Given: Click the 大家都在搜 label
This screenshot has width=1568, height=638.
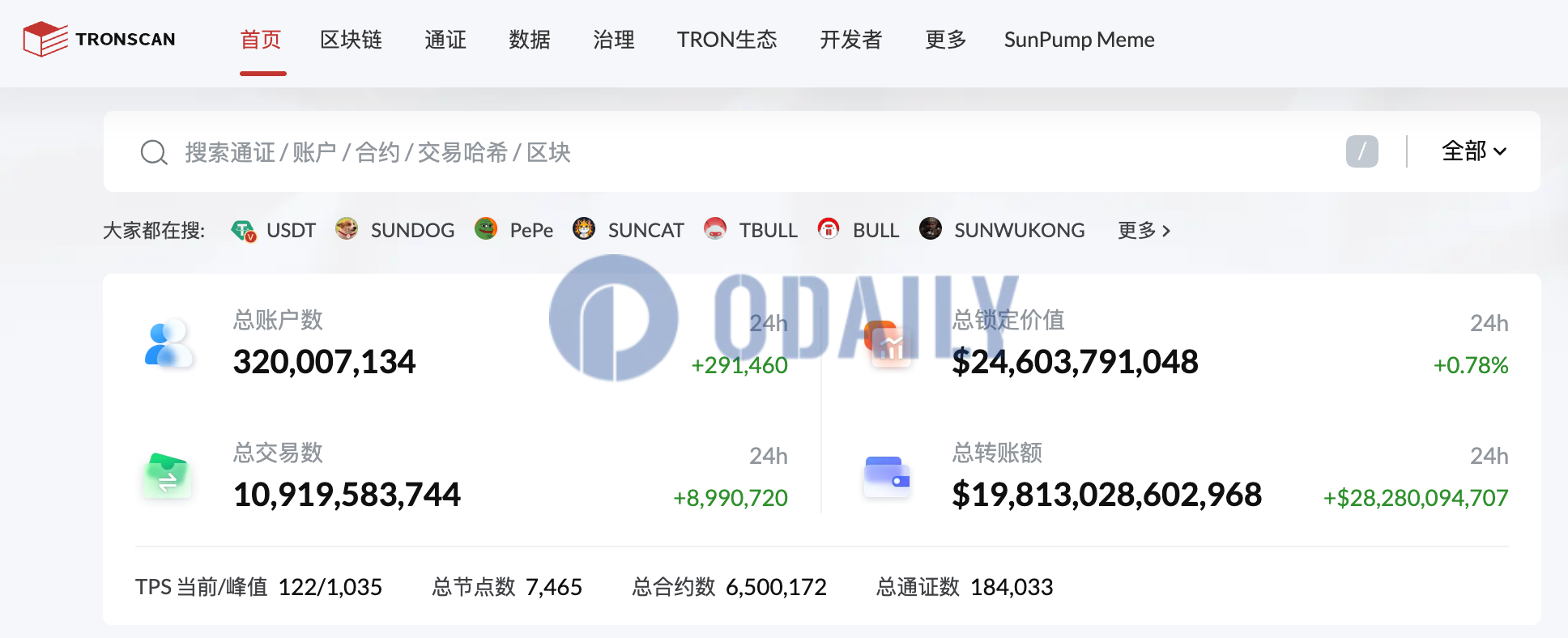Looking at the screenshot, I should (x=154, y=231).
